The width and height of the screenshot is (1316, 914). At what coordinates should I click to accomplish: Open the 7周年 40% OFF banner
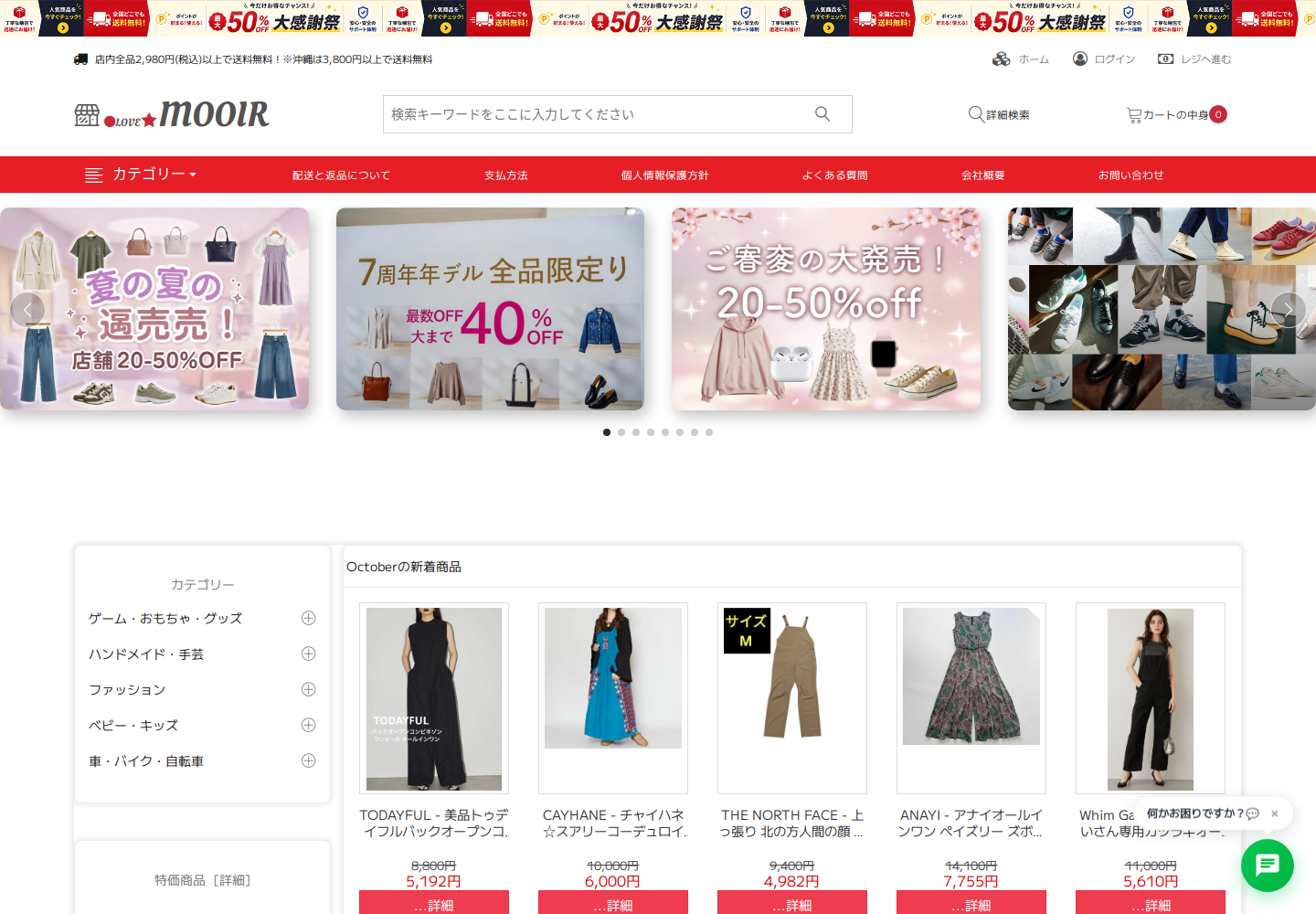pyautogui.click(x=490, y=309)
